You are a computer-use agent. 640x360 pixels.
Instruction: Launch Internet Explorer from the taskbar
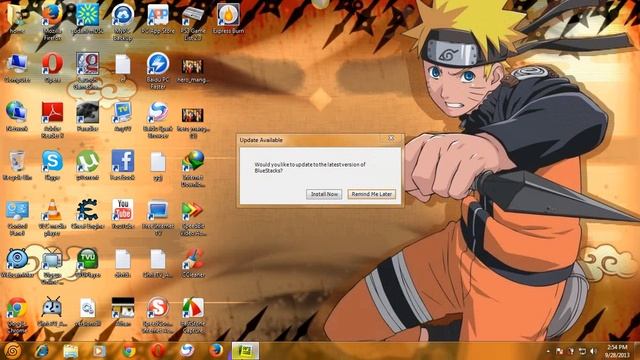42,351
